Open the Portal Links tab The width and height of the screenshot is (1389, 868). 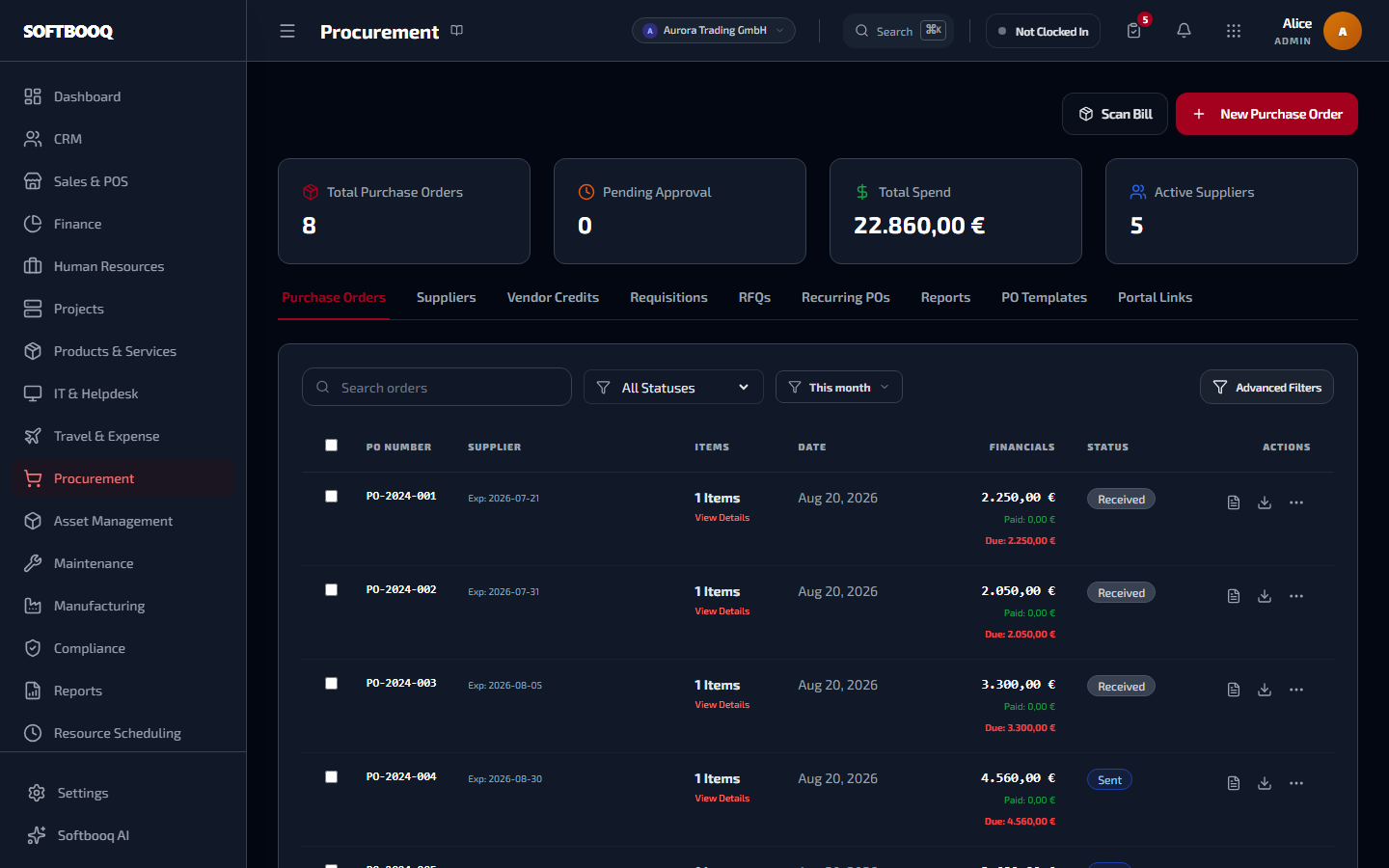click(1155, 297)
